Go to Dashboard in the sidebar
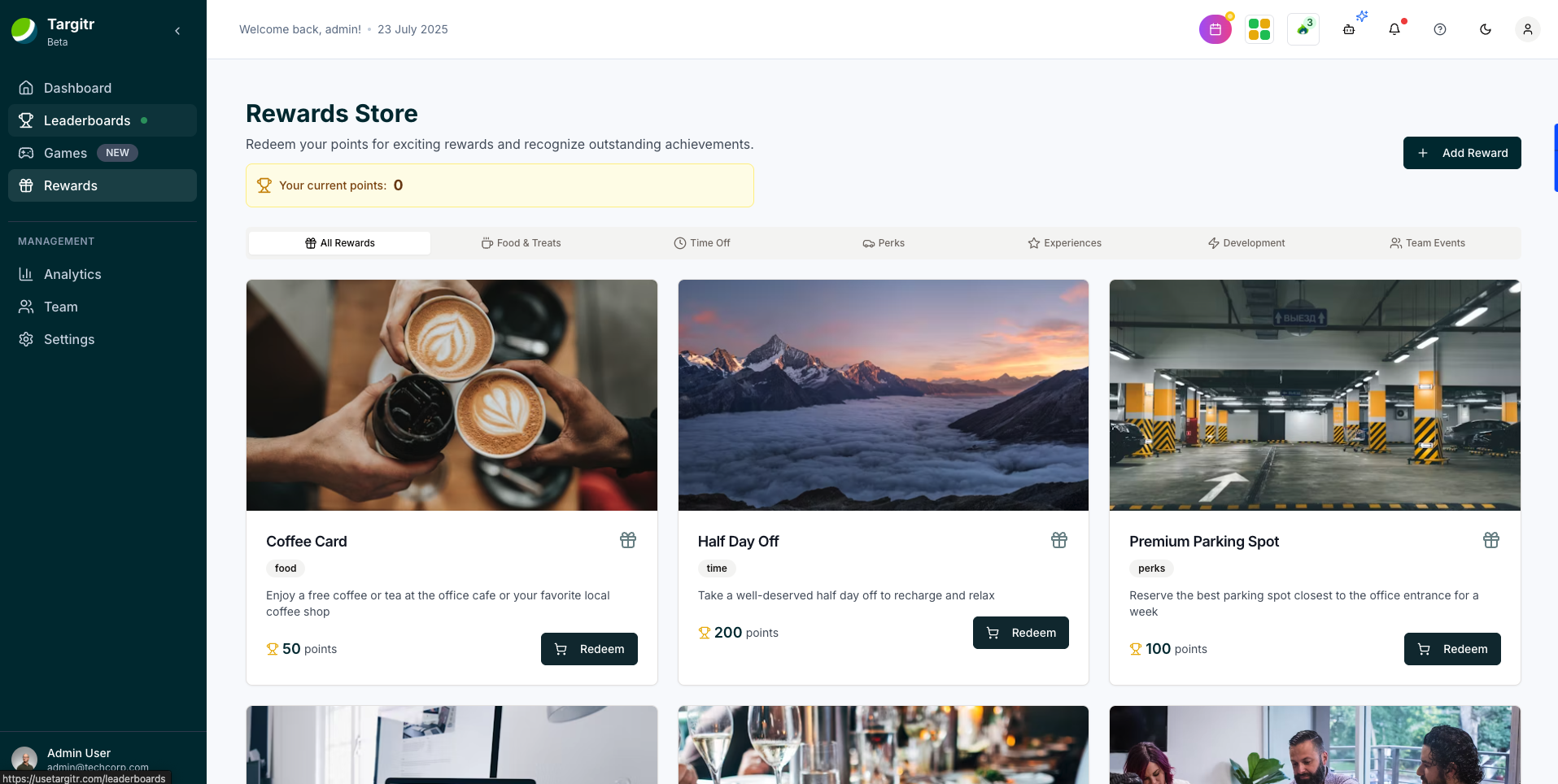 tap(103, 88)
